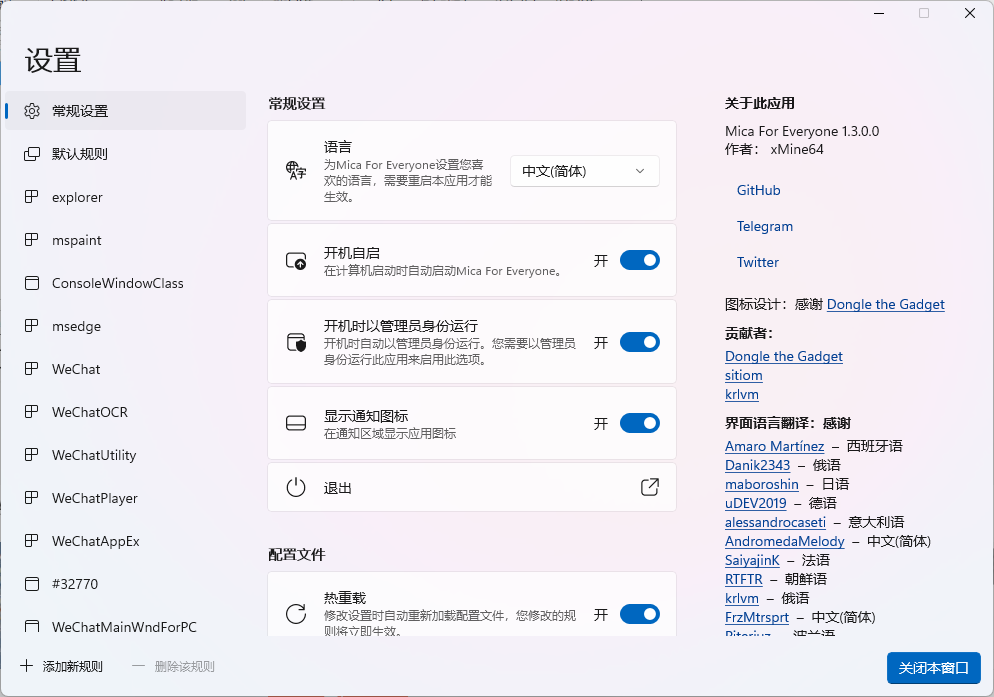The width and height of the screenshot is (994, 697).
Task: Open Amaro Martínez translator link
Action: point(775,446)
